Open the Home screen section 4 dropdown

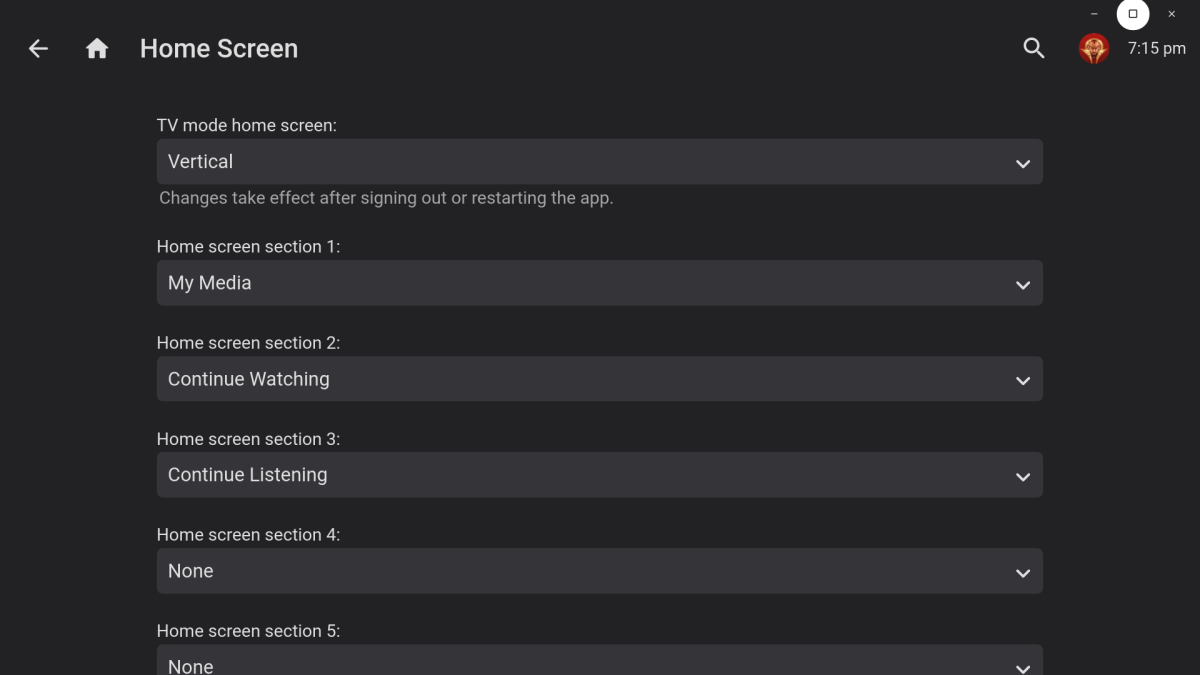600,571
